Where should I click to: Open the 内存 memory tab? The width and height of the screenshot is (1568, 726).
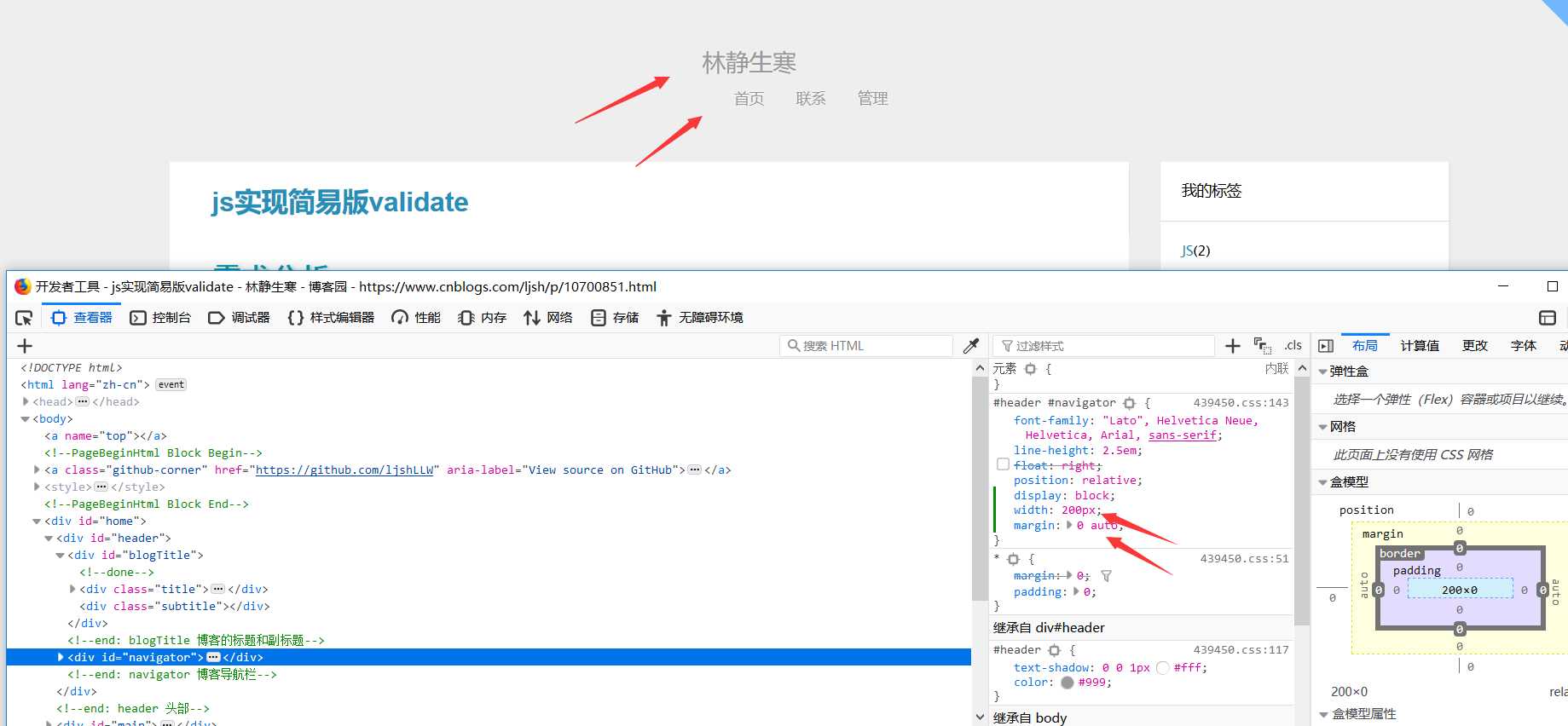[x=482, y=318]
